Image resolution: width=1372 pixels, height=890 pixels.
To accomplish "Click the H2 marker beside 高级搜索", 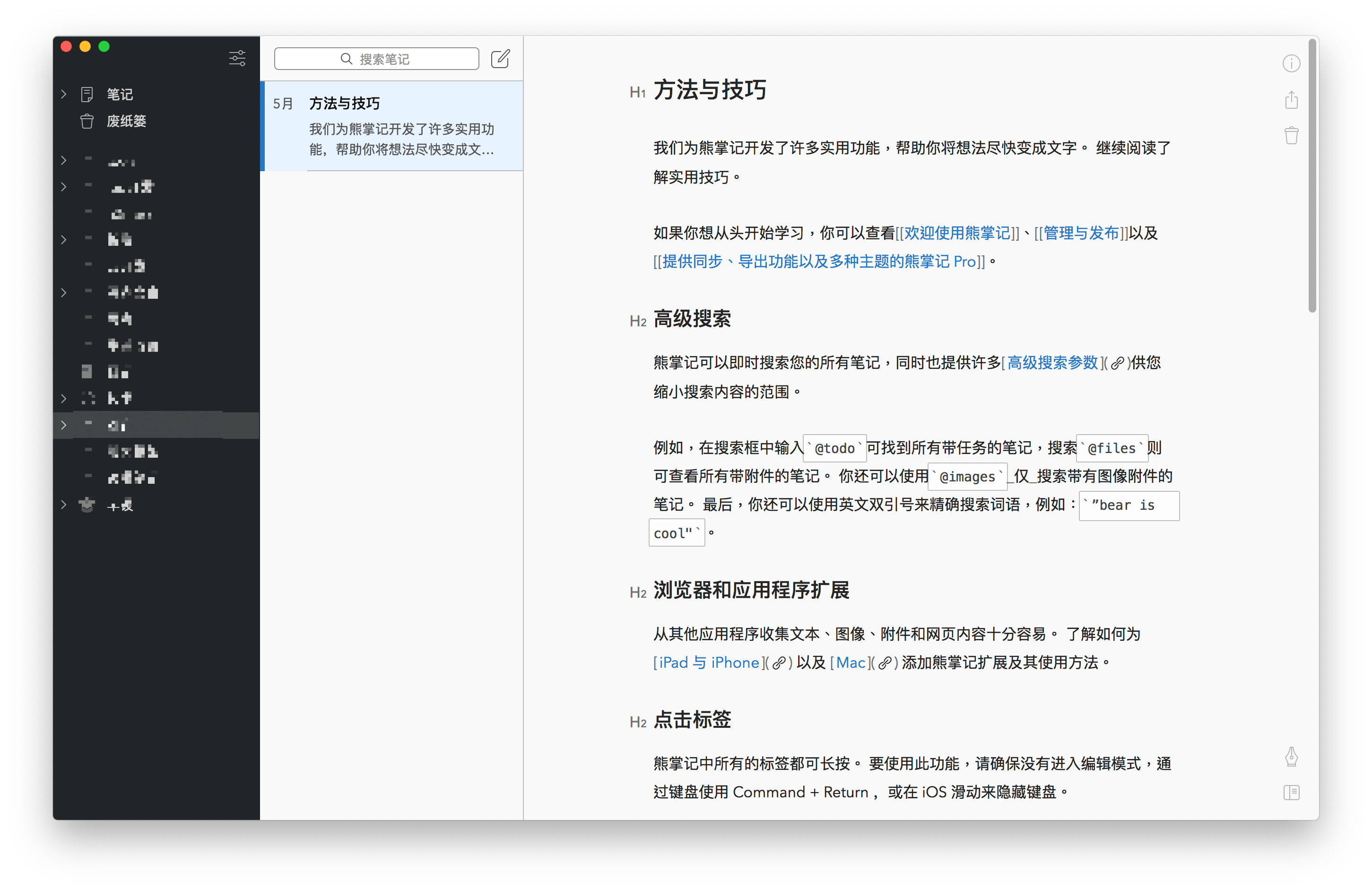I will point(638,321).
